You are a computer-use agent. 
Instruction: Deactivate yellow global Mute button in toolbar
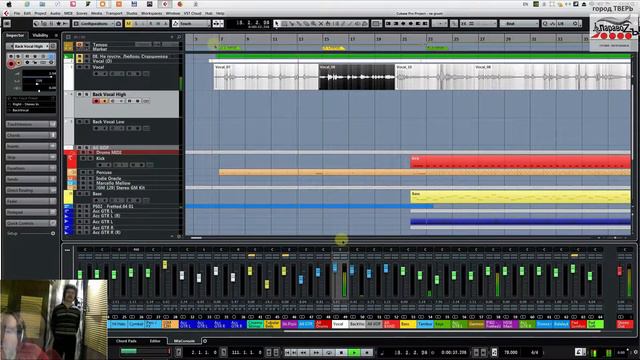(129, 24)
